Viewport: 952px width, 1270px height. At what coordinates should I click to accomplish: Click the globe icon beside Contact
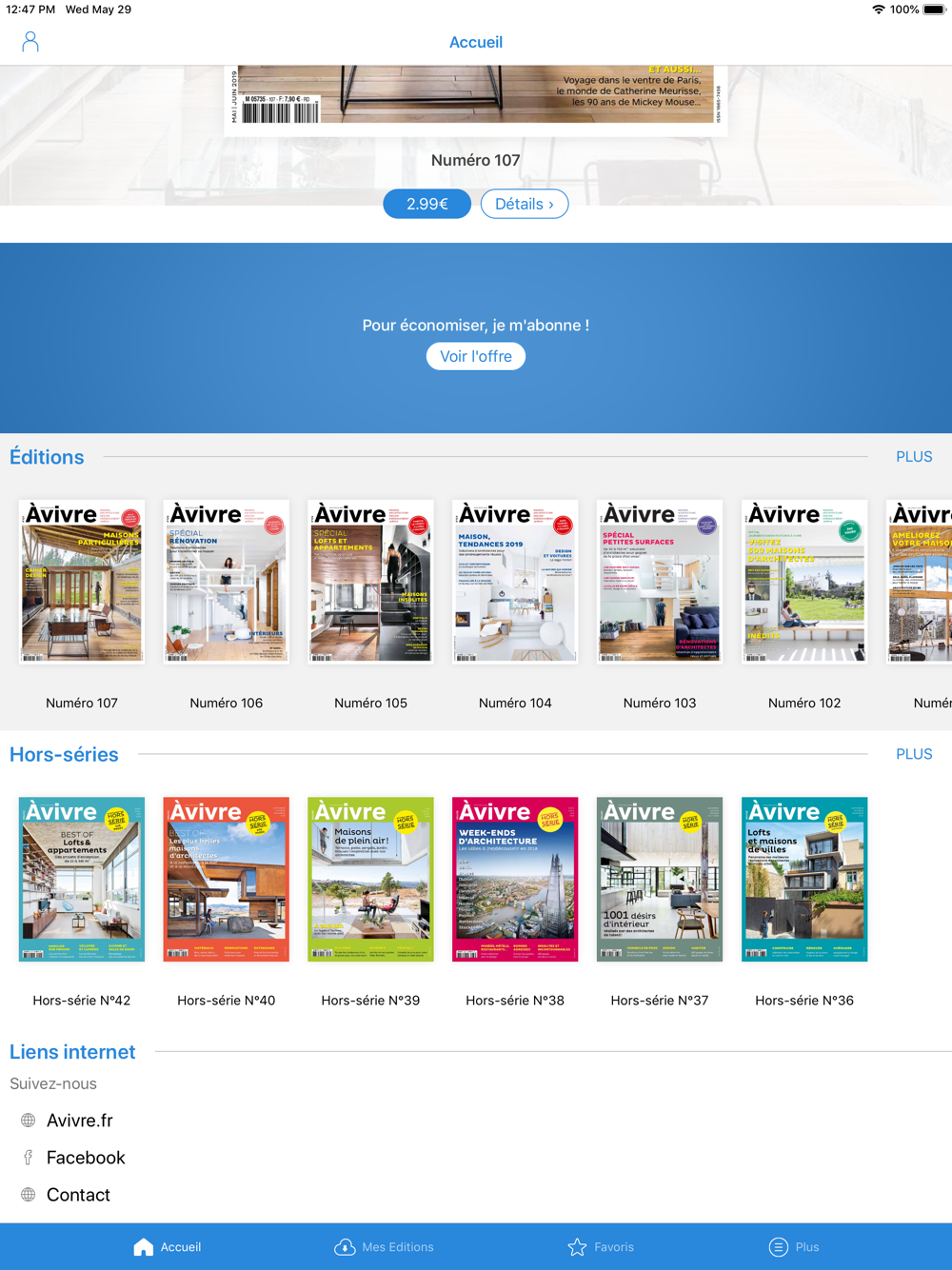point(29,1195)
